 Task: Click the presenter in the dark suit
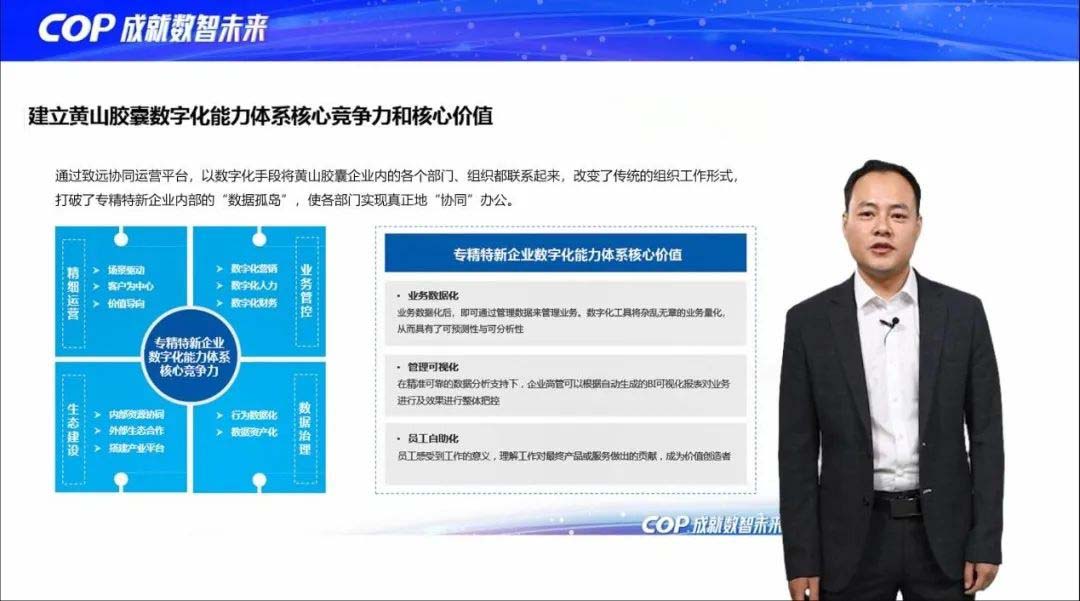click(x=891, y=380)
